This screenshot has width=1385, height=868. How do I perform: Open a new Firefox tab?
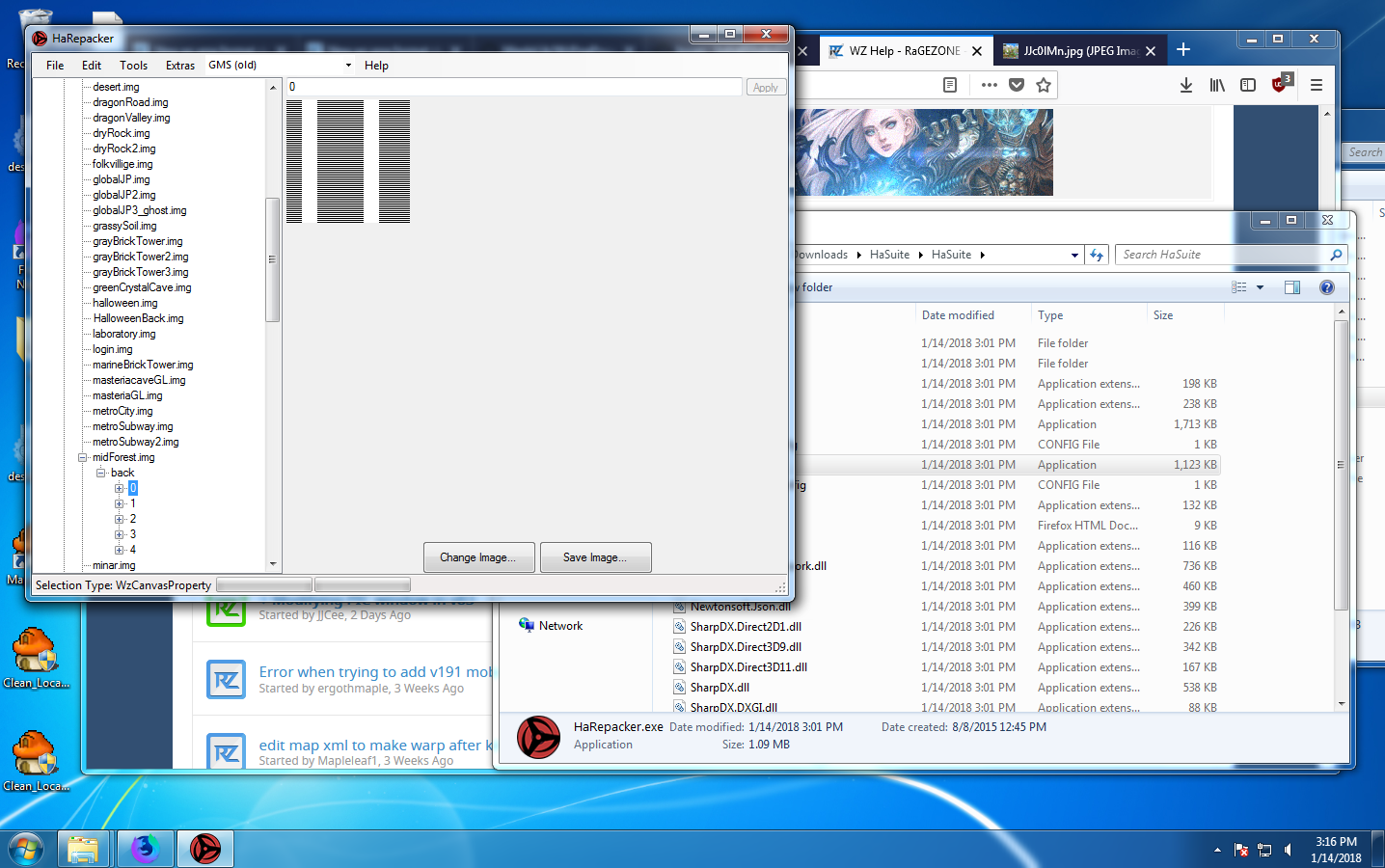click(1183, 50)
